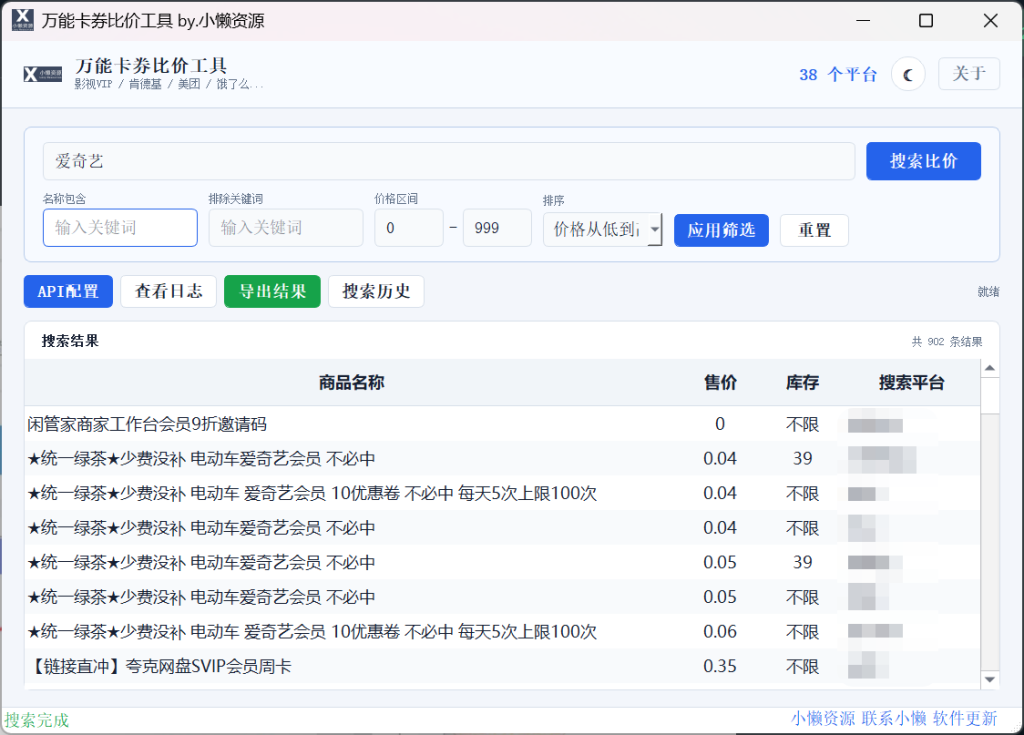Open the 联系小懒 contact link
The height and width of the screenshot is (735, 1024).
coord(894,719)
